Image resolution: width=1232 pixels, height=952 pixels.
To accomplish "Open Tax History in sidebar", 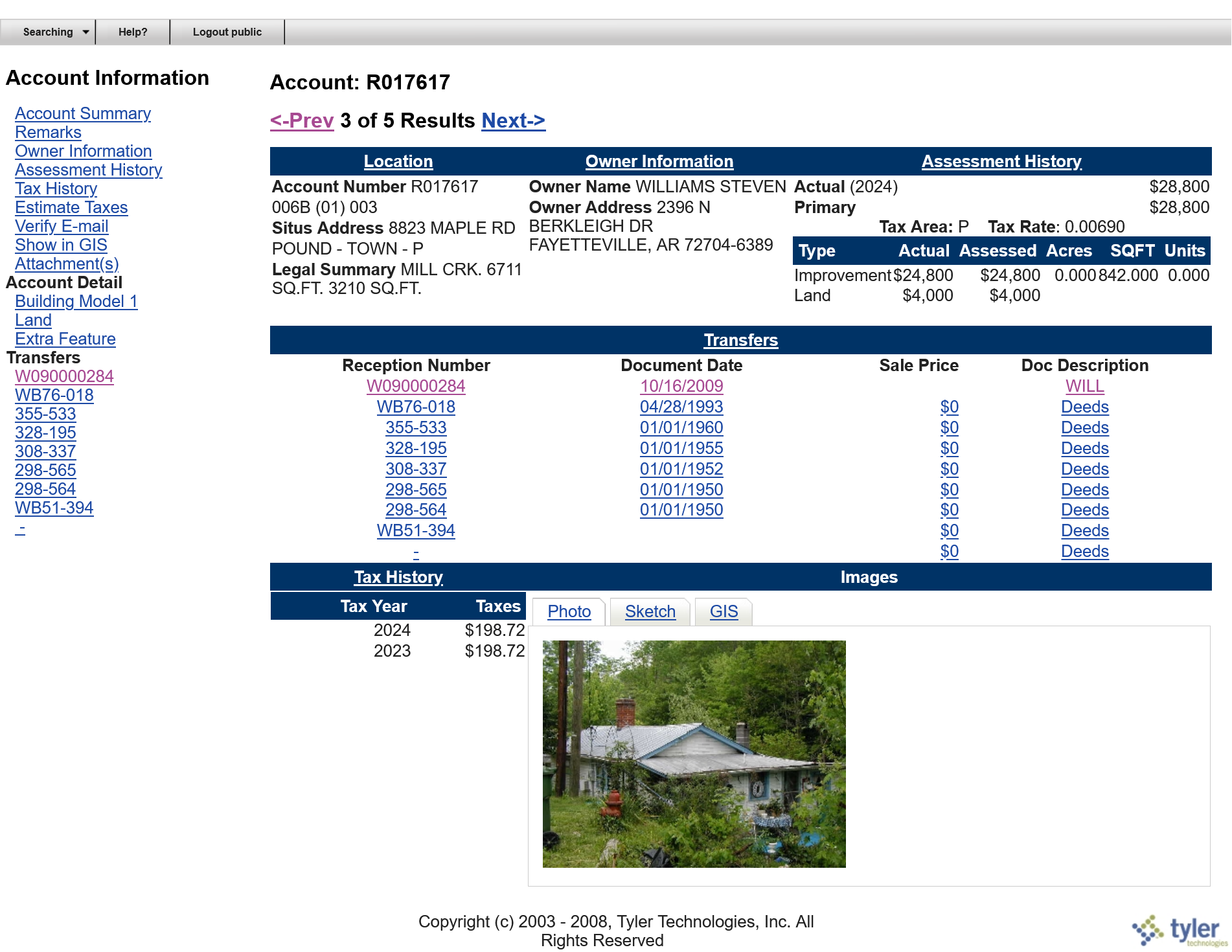I will [x=56, y=188].
